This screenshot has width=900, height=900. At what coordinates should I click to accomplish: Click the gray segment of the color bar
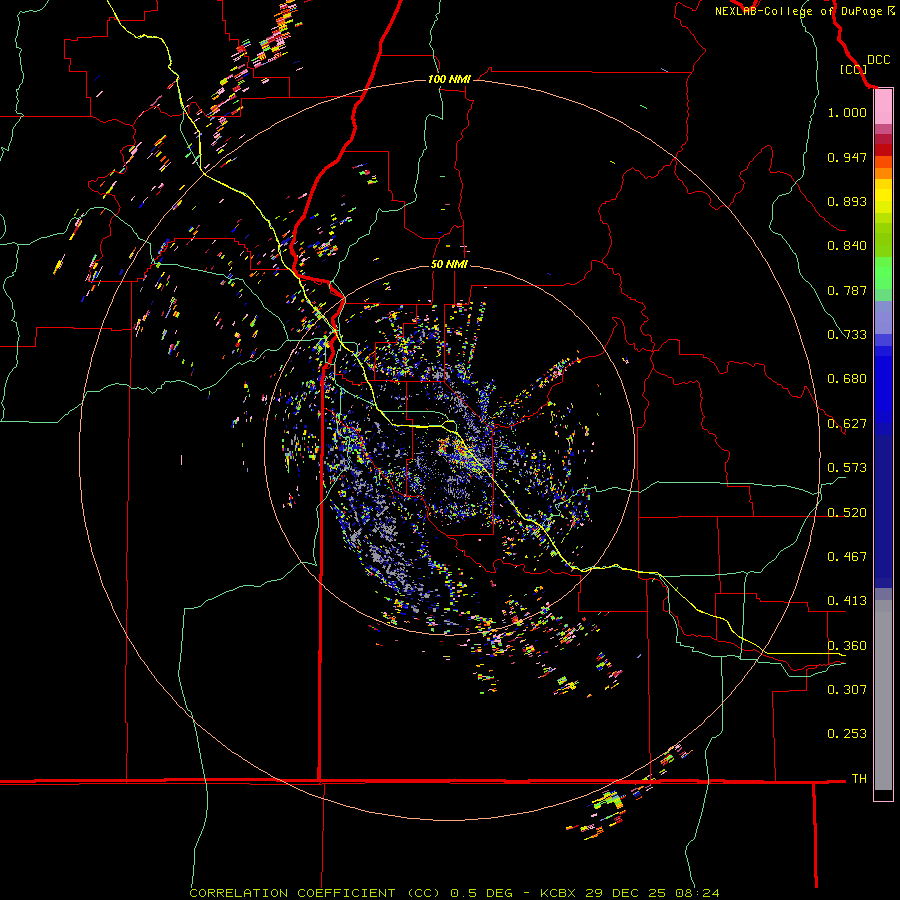(x=883, y=695)
